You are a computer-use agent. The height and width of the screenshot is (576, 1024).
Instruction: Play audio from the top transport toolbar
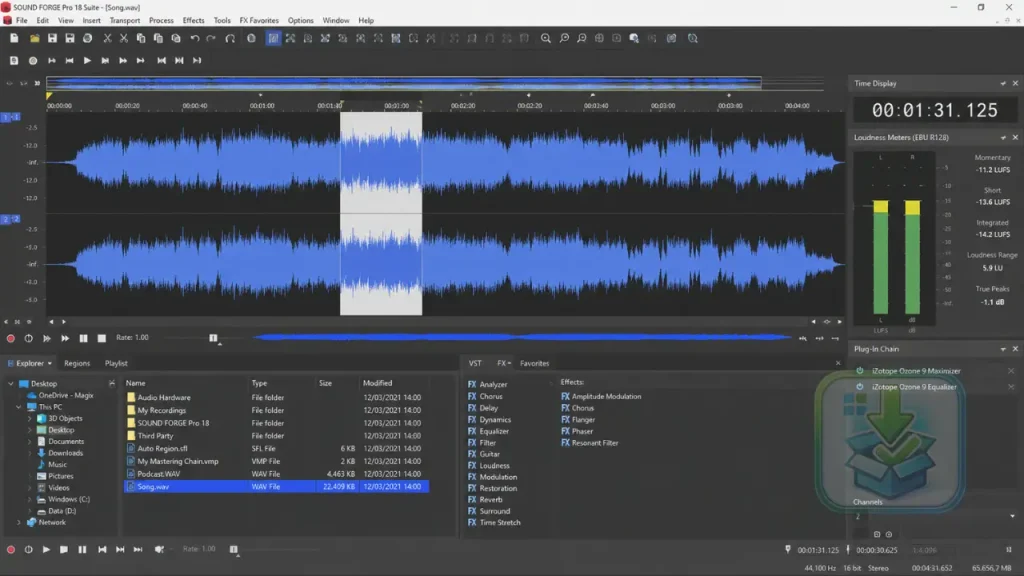click(87, 61)
